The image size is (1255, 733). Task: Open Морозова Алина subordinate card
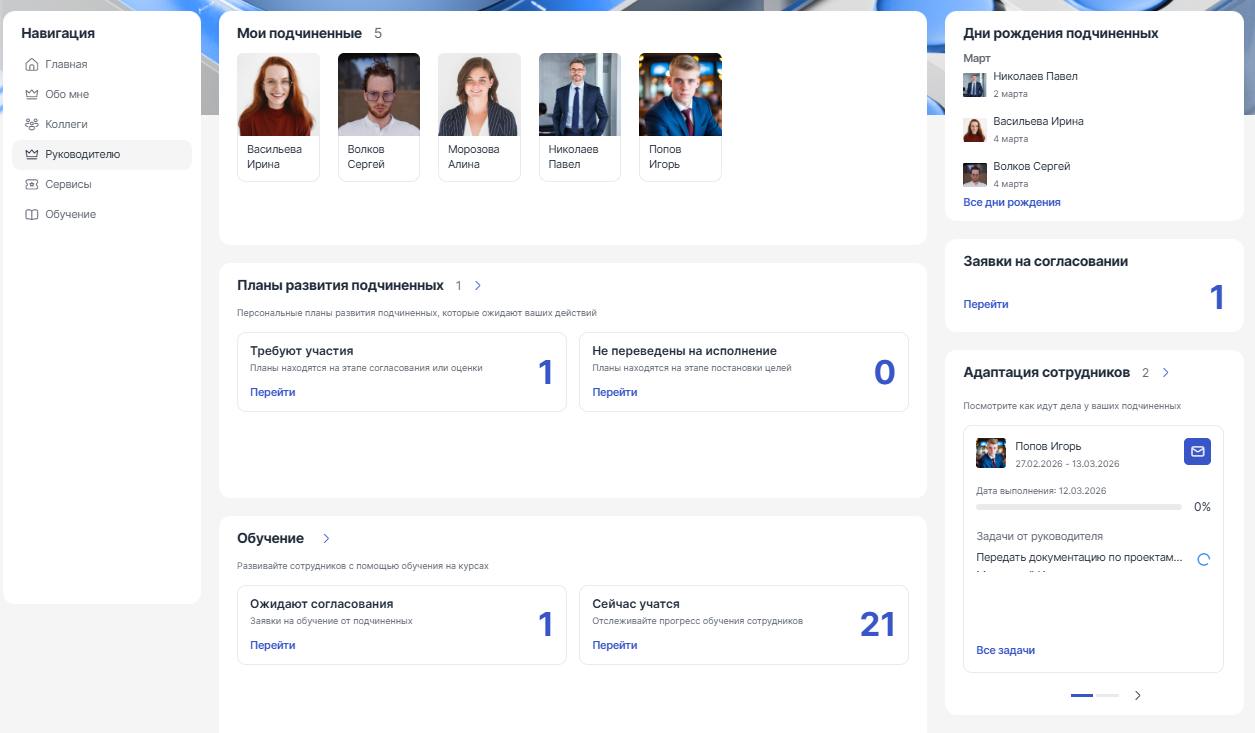coord(479,116)
